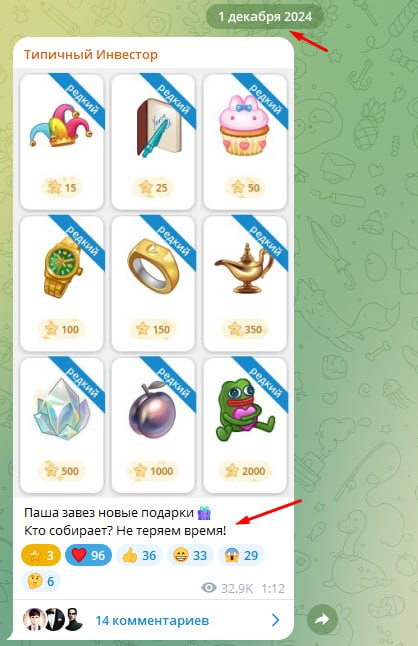Add the thinking face reaction with 6
418x646 pixels.
41,581
